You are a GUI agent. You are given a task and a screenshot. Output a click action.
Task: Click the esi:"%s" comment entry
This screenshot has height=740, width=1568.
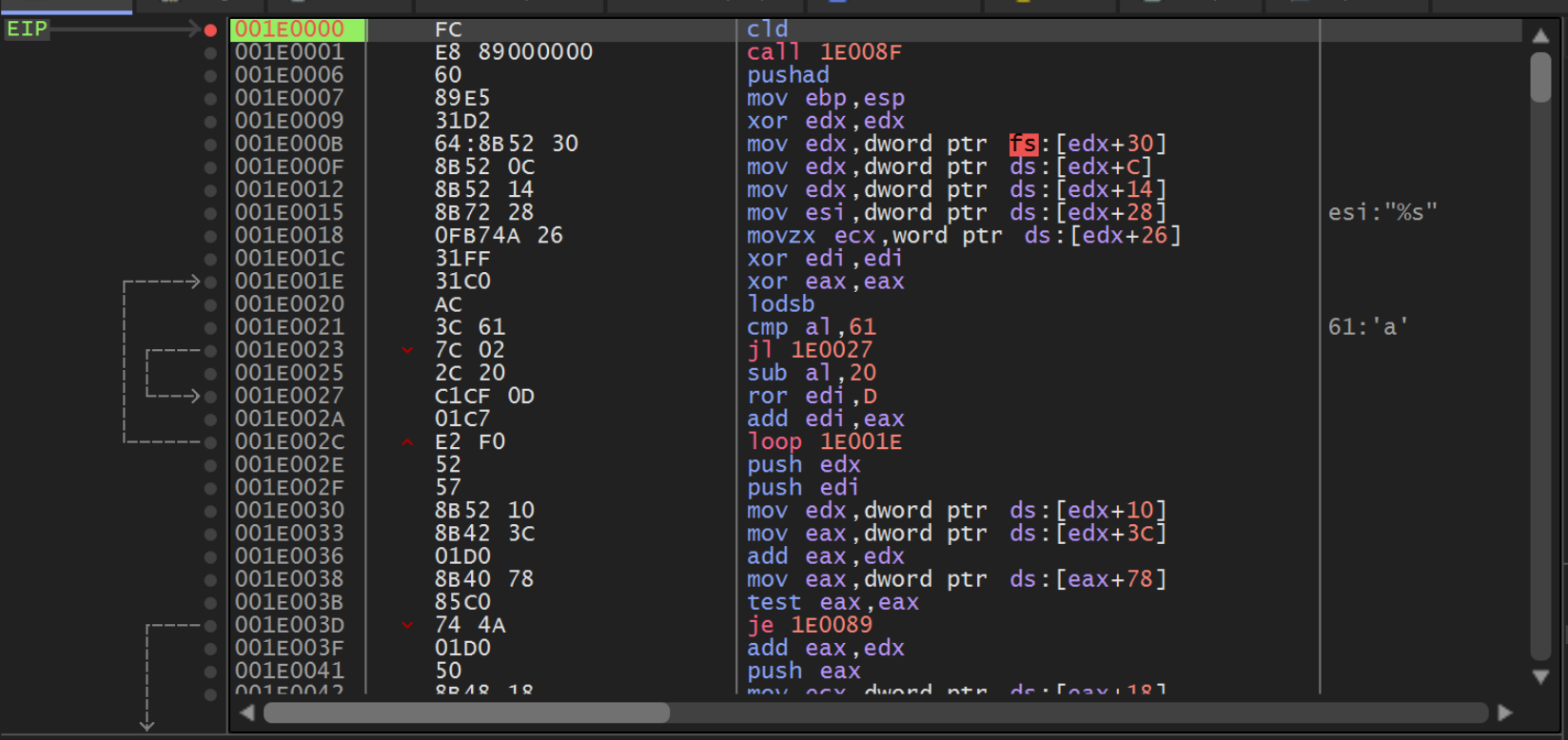[x=1382, y=212]
